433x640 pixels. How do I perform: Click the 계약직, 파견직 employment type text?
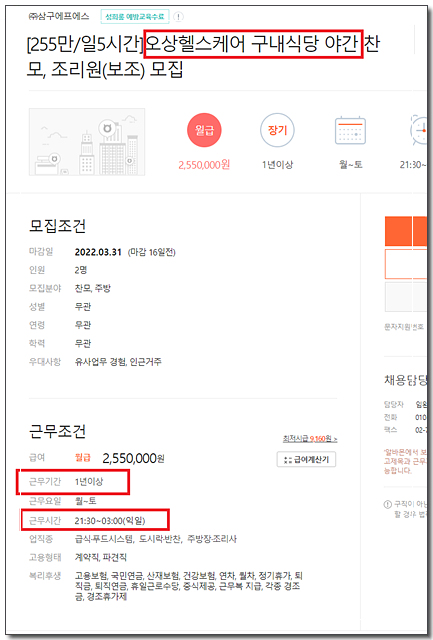100,558
